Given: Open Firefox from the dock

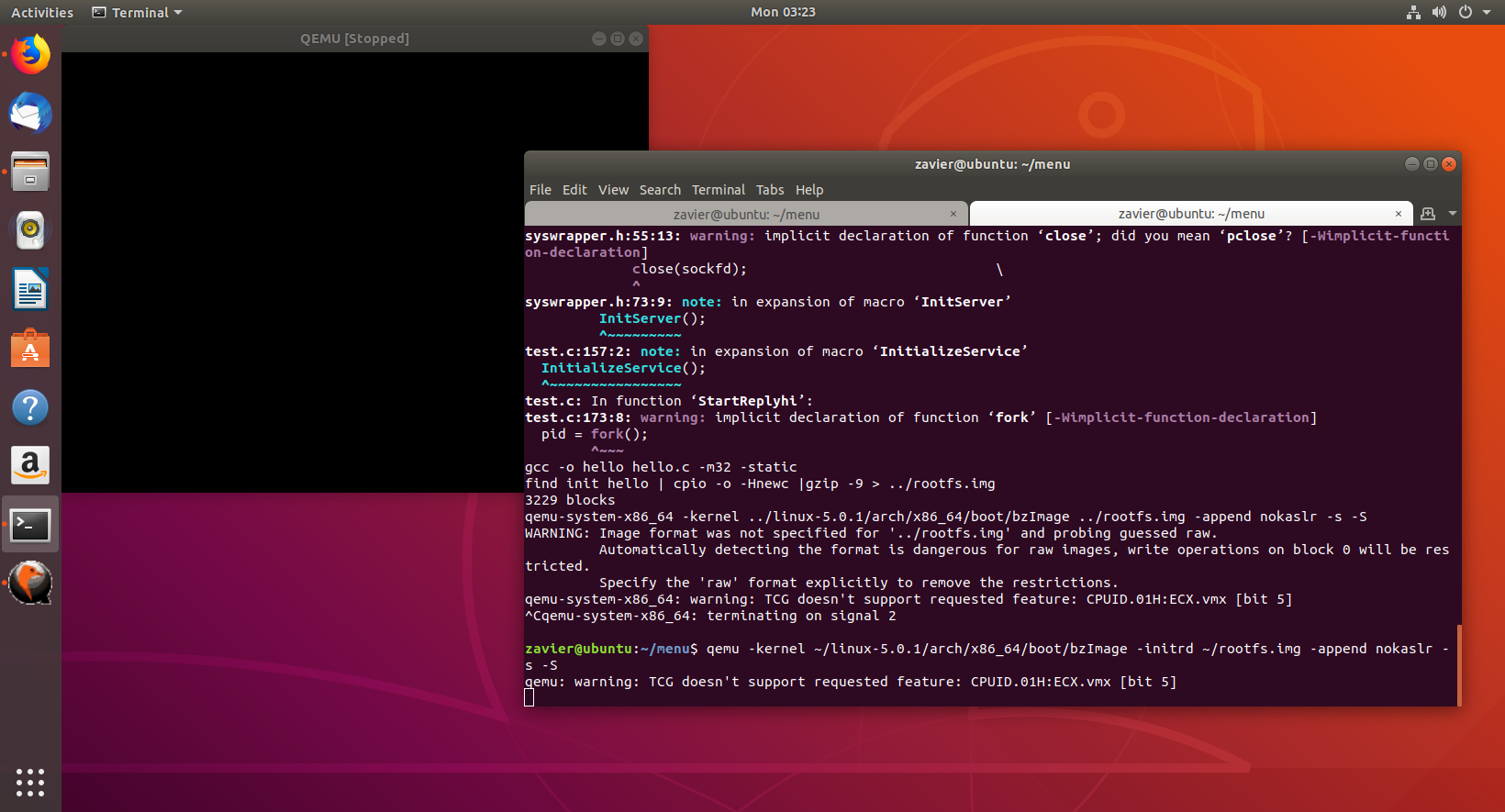Looking at the screenshot, I should [x=30, y=55].
